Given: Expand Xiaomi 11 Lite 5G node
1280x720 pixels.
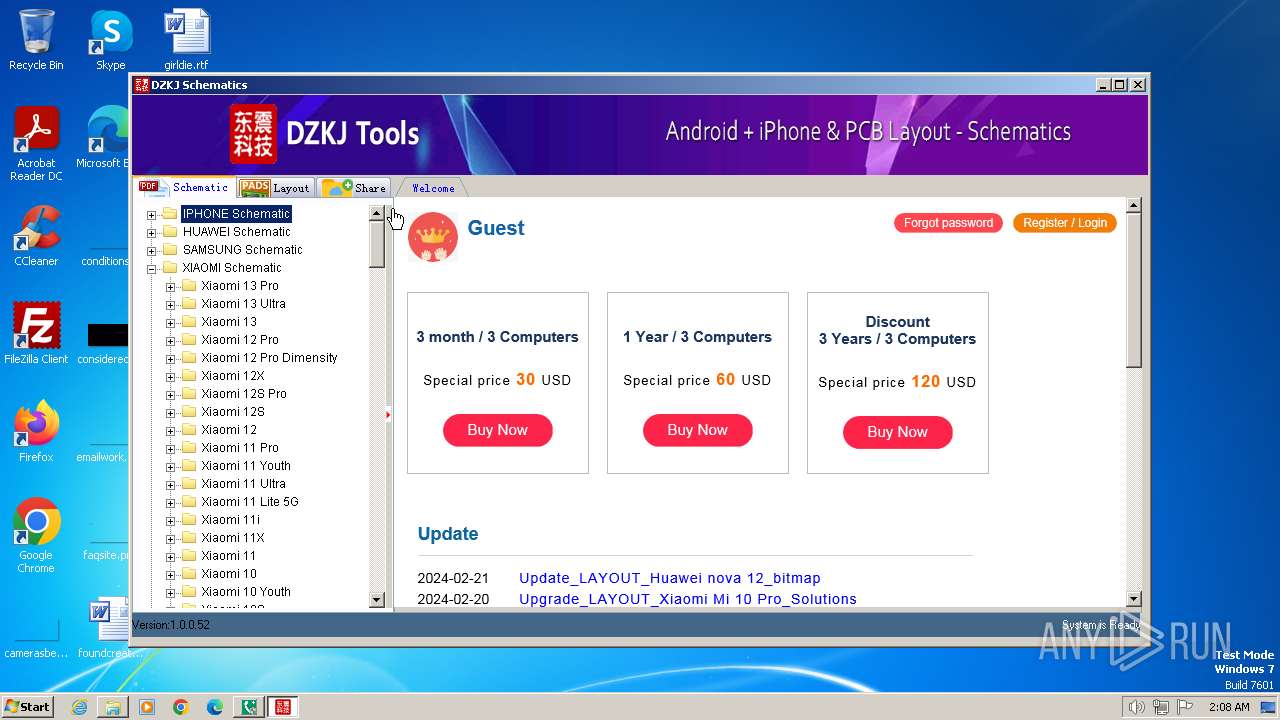Looking at the screenshot, I should (170, 502).
